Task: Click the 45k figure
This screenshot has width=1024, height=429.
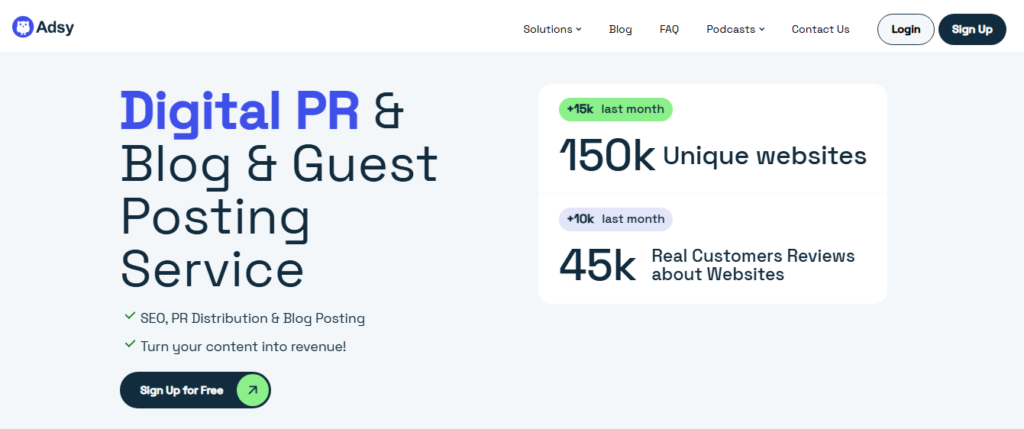Action: 597,264
